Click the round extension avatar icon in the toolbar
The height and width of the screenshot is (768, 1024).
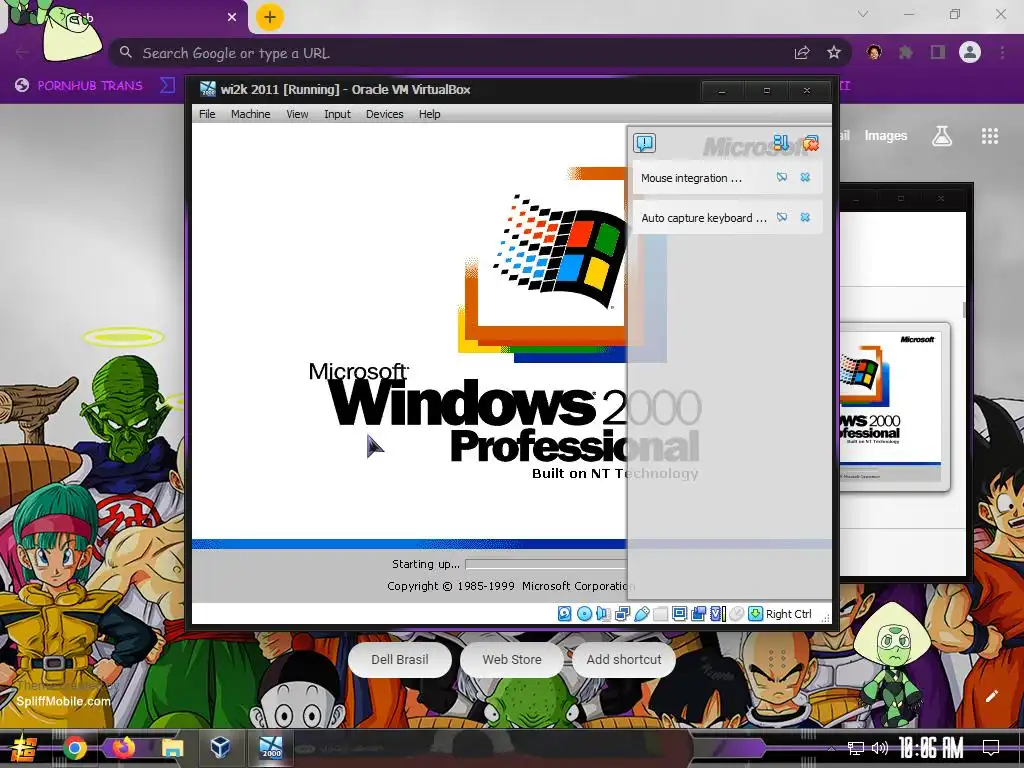coord(874,52)
